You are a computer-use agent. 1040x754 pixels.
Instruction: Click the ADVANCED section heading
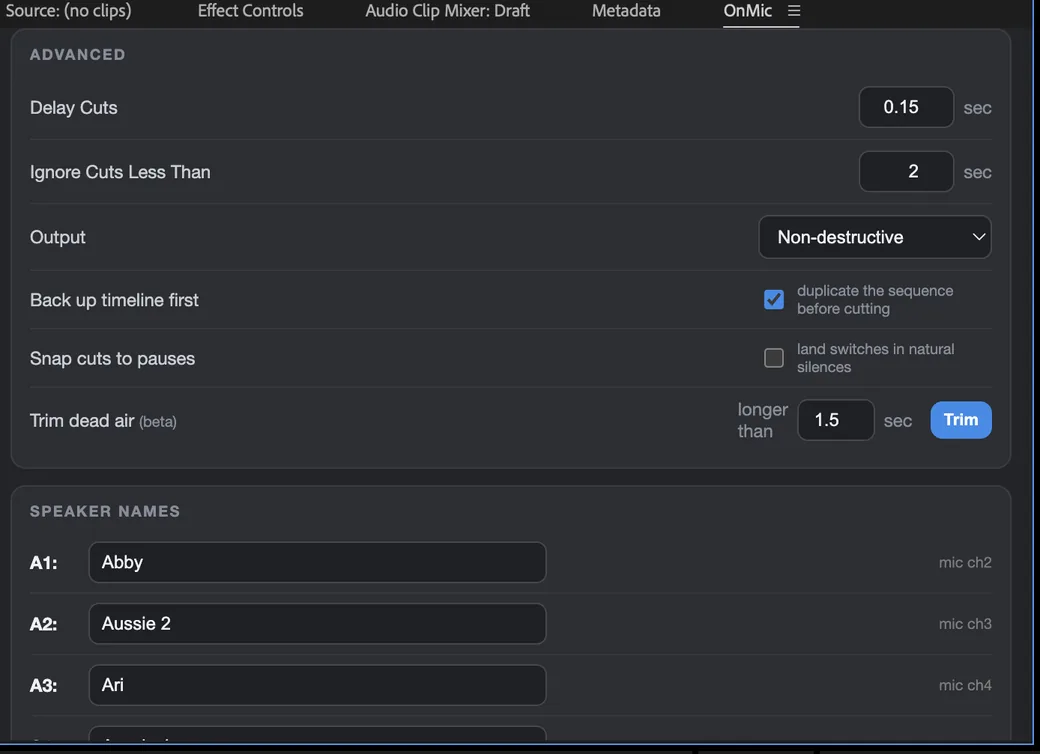(78, 54)
